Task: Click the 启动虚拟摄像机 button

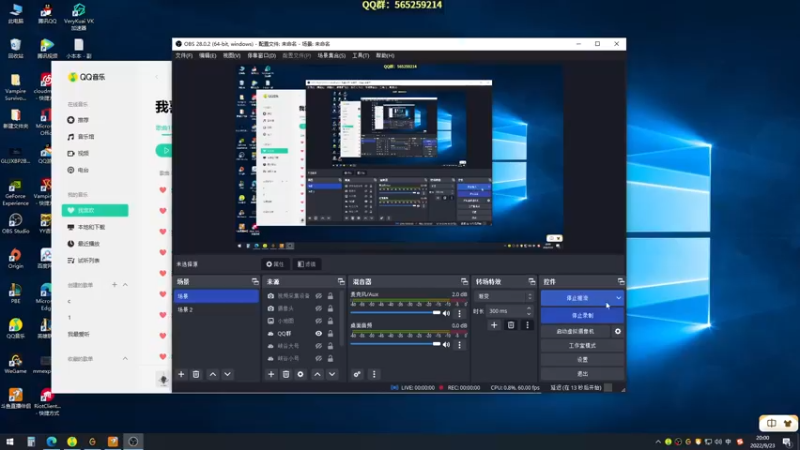Action: pos(576,332)
